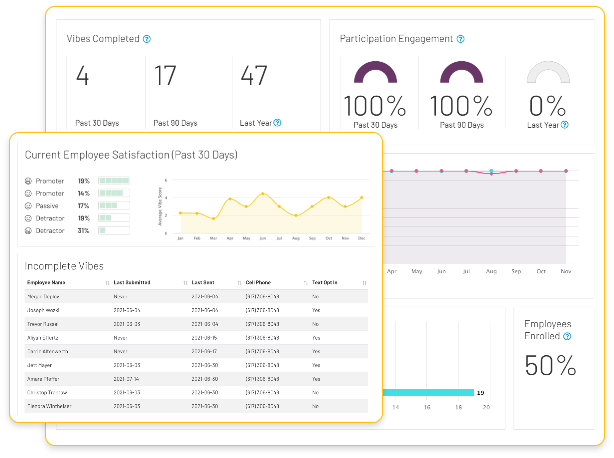
Task: Select the Joseph row in Incomplete Vibes
Action: click(x=196, y=310)
